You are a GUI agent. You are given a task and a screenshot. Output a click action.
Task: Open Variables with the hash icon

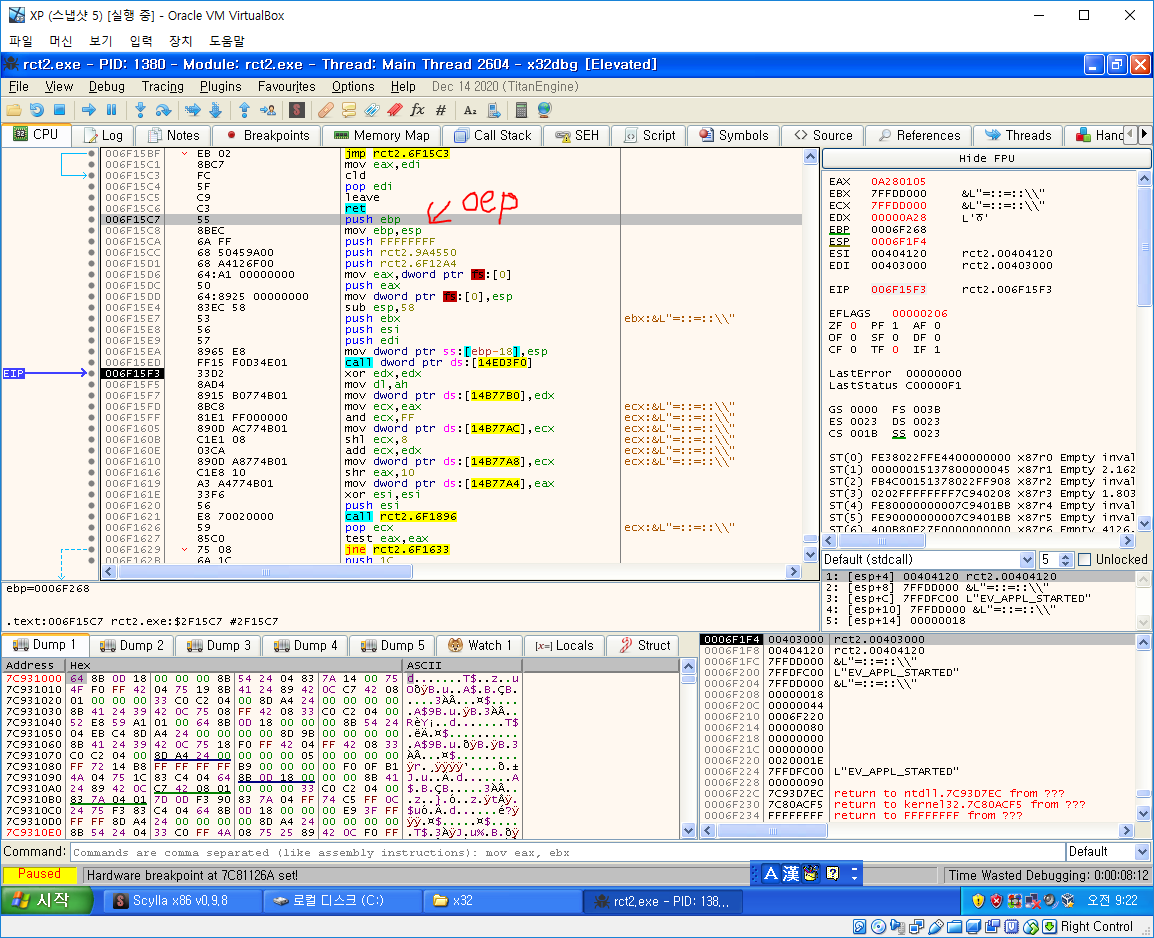(441, 110)
